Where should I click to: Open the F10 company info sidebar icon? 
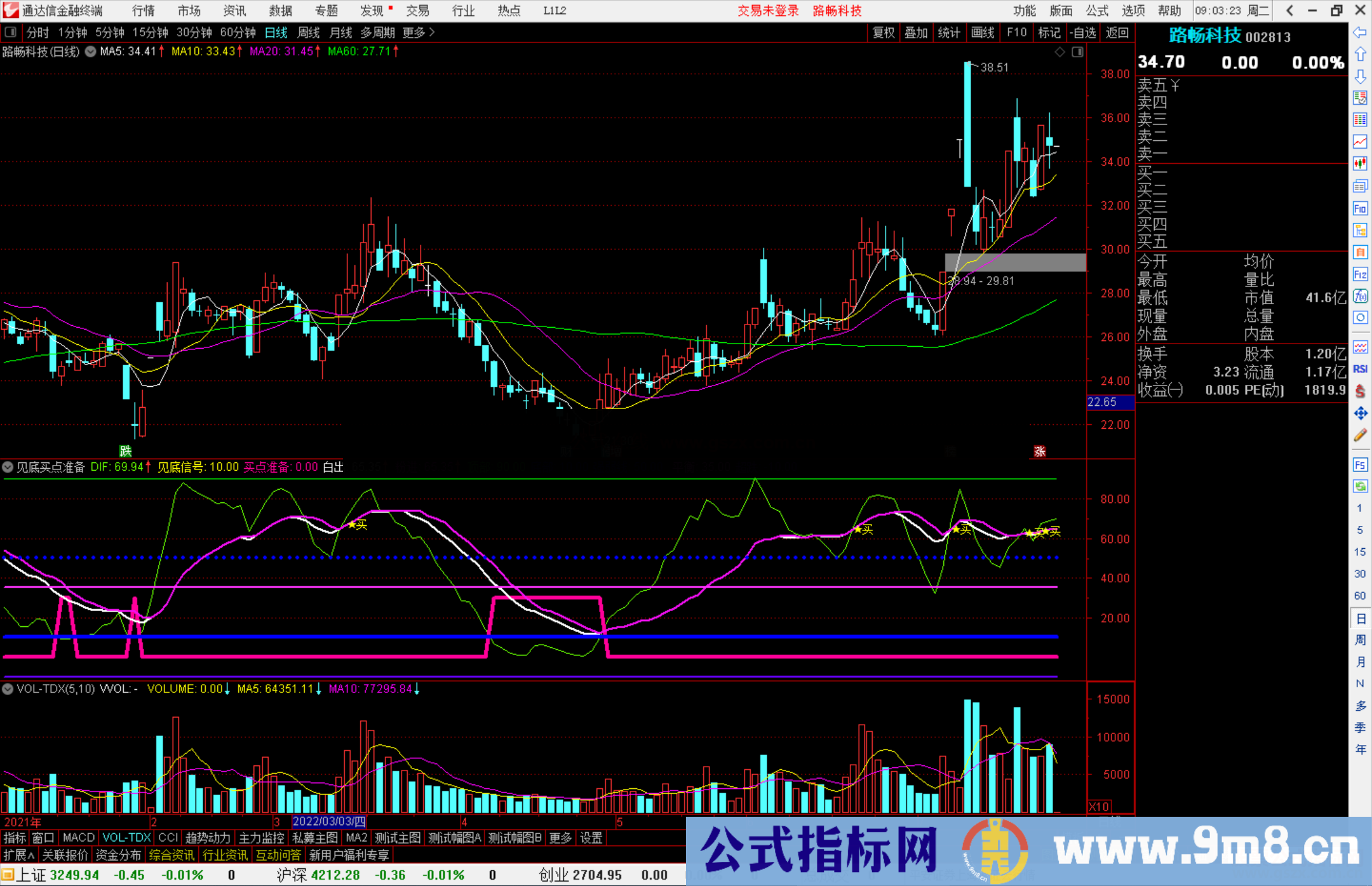(1360, 208)
